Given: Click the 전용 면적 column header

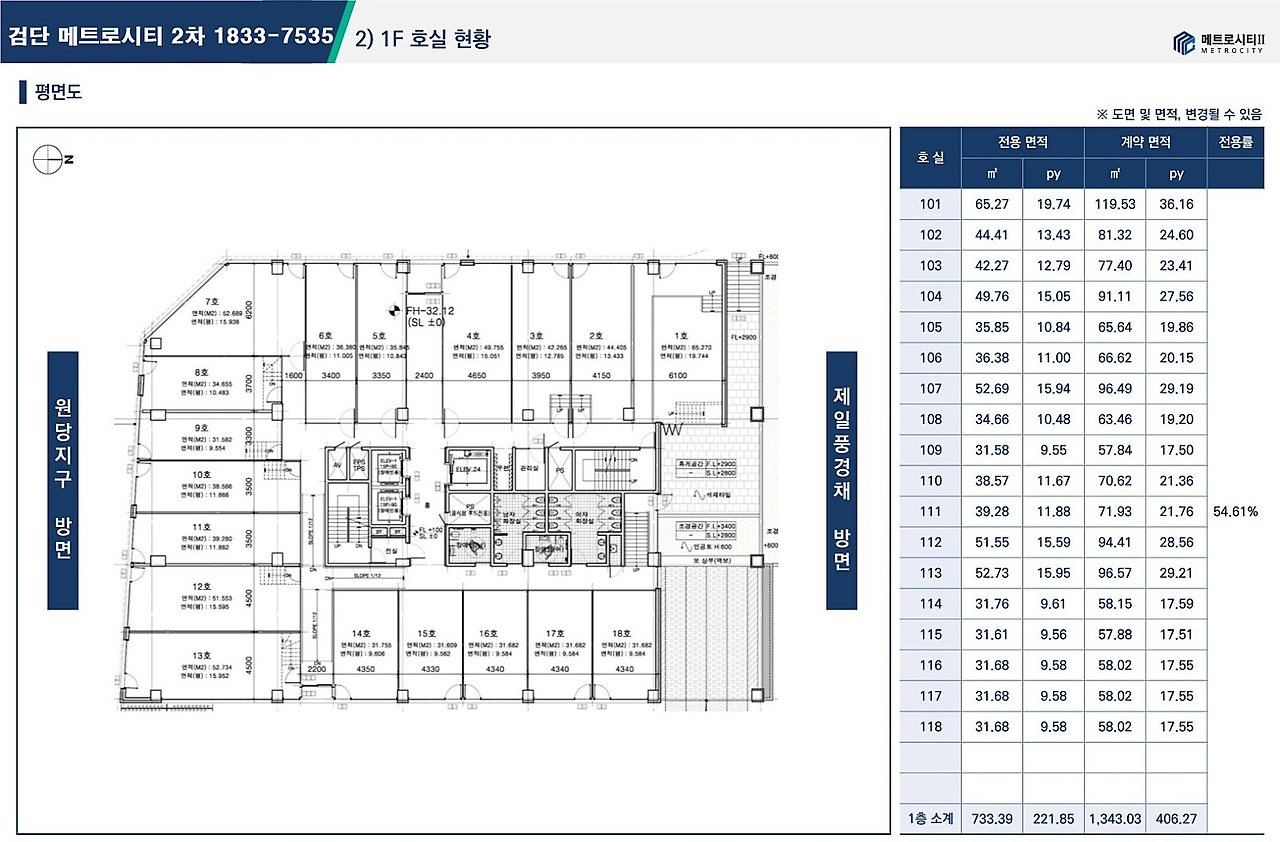Looking at the screenshot, I should (1022, 143).
